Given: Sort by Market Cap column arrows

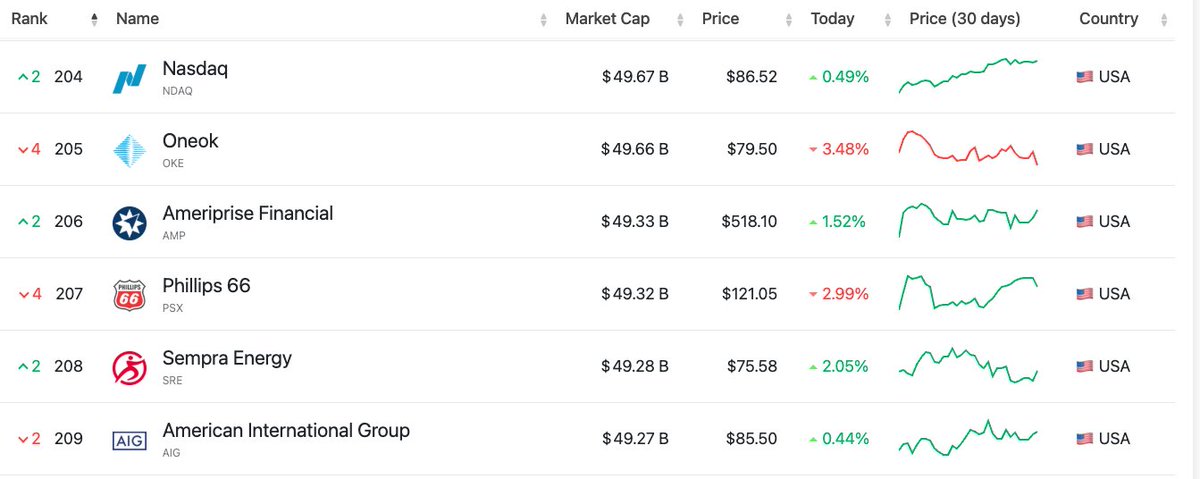Looking at the screenshot, I should pyautogui.click(x=680, y=19).
